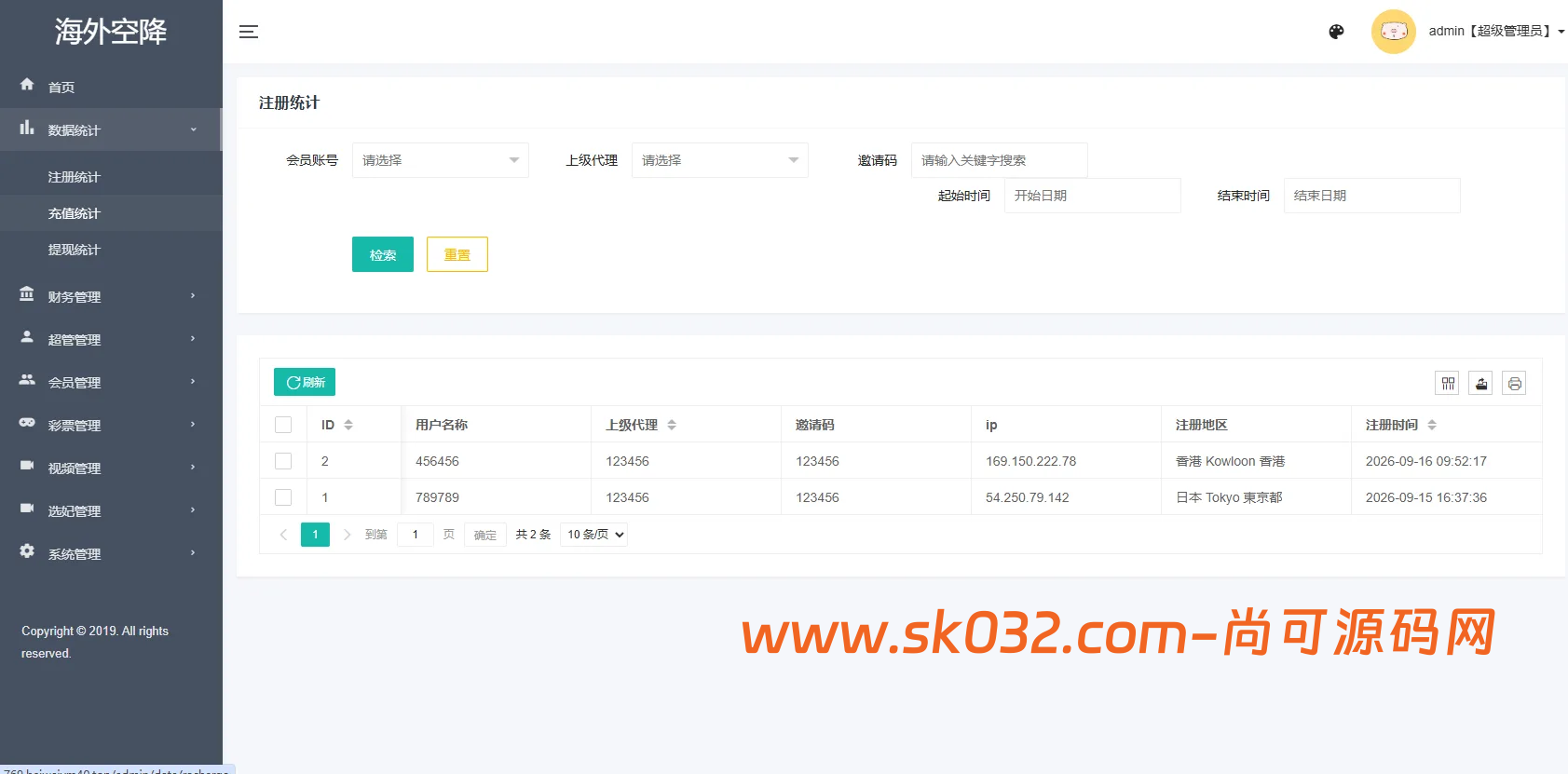Click the bank icon for 财务管理

(27, 294)
